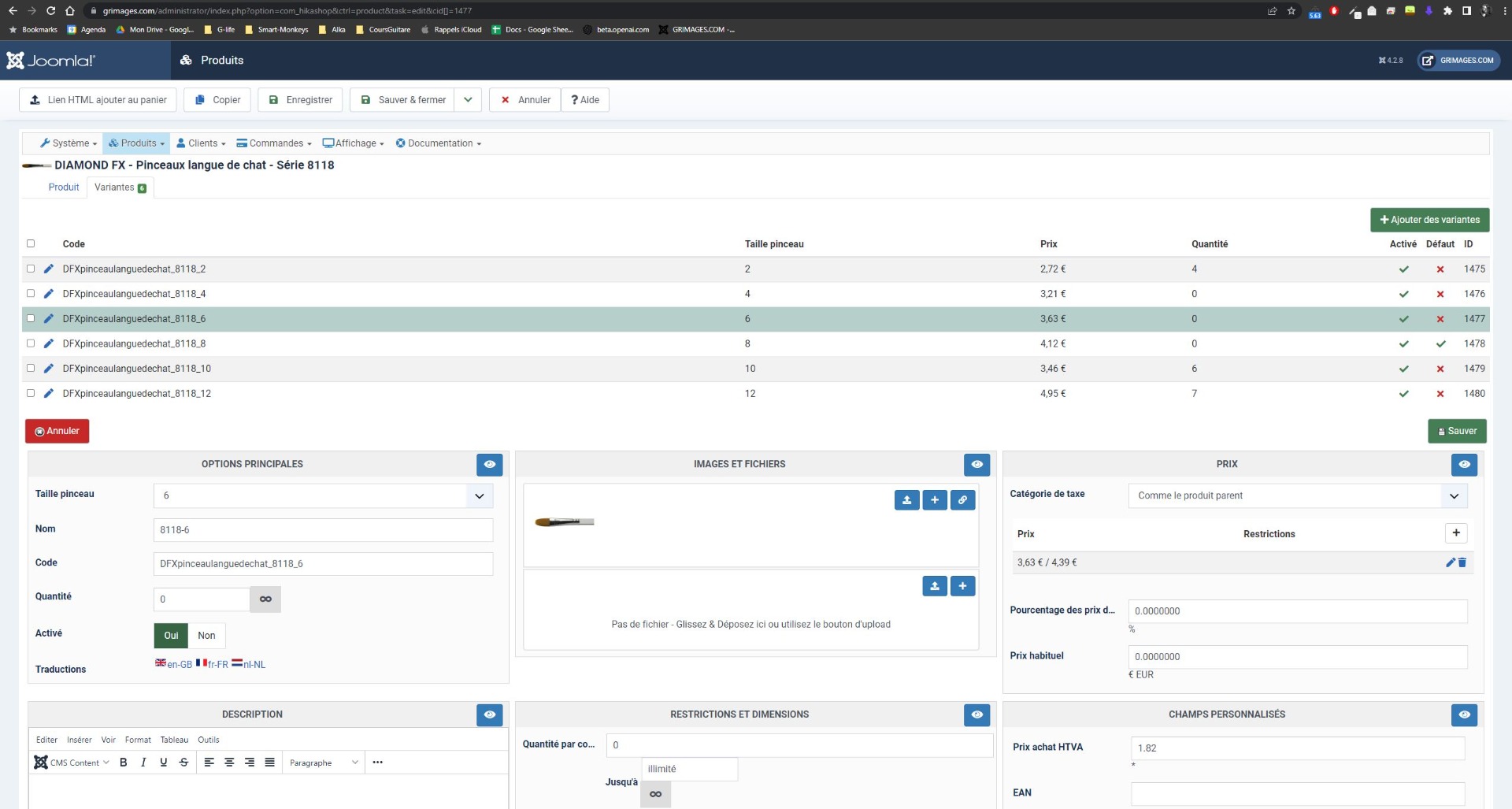Toggle visibility of the Options Principales panel
The image size is (1512, 809).
489,464
